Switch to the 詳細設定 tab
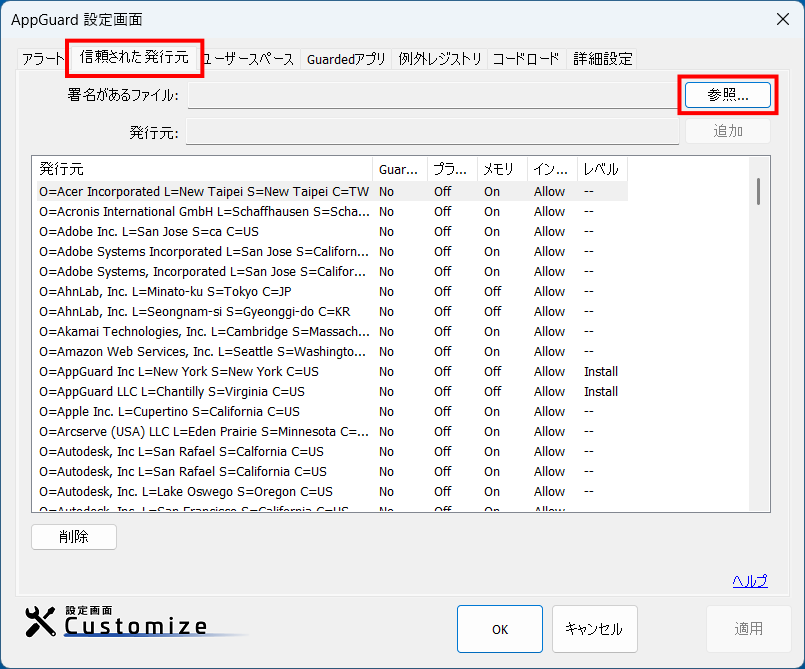The height and width of the screenshot is (669, 805). point(602,59)
